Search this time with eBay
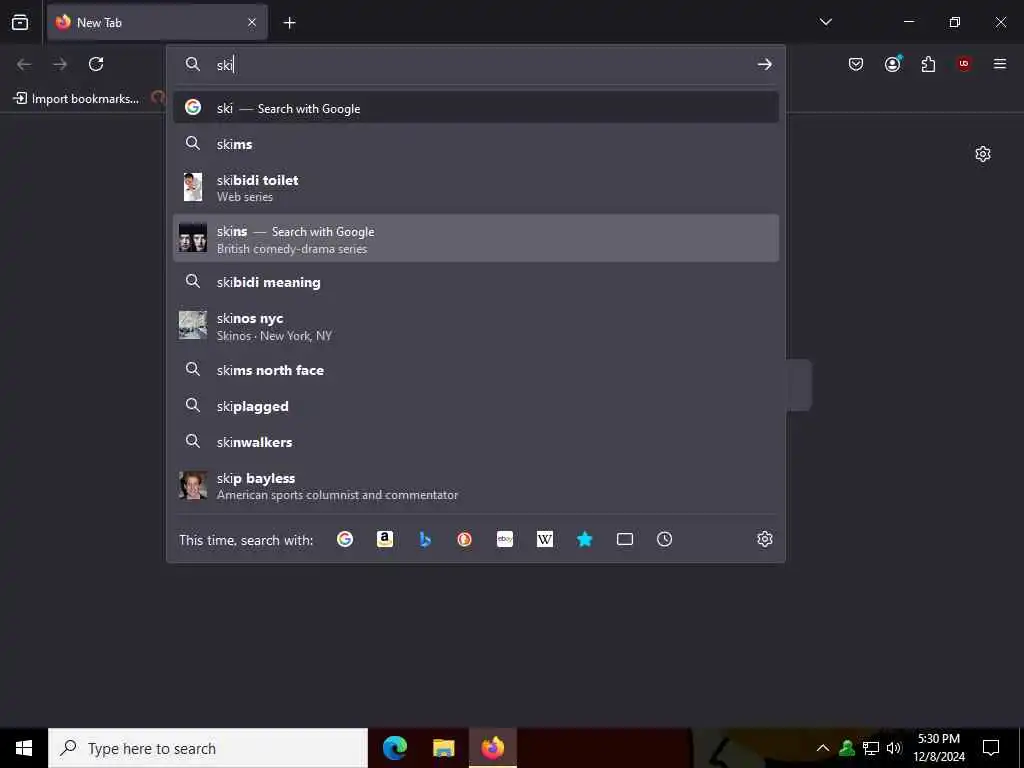This screenshot has height=768, width=1024. 505,539
